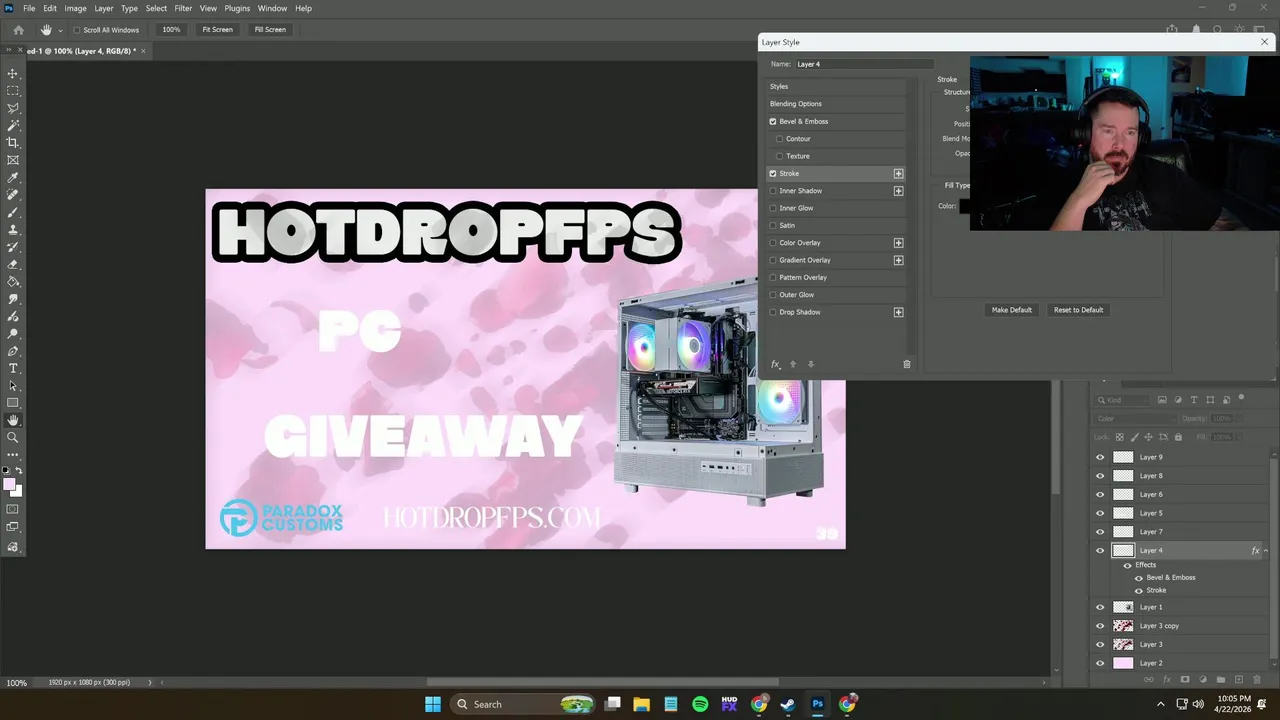Enable the Inner Shadow checkbox

[x=773, y=191]
